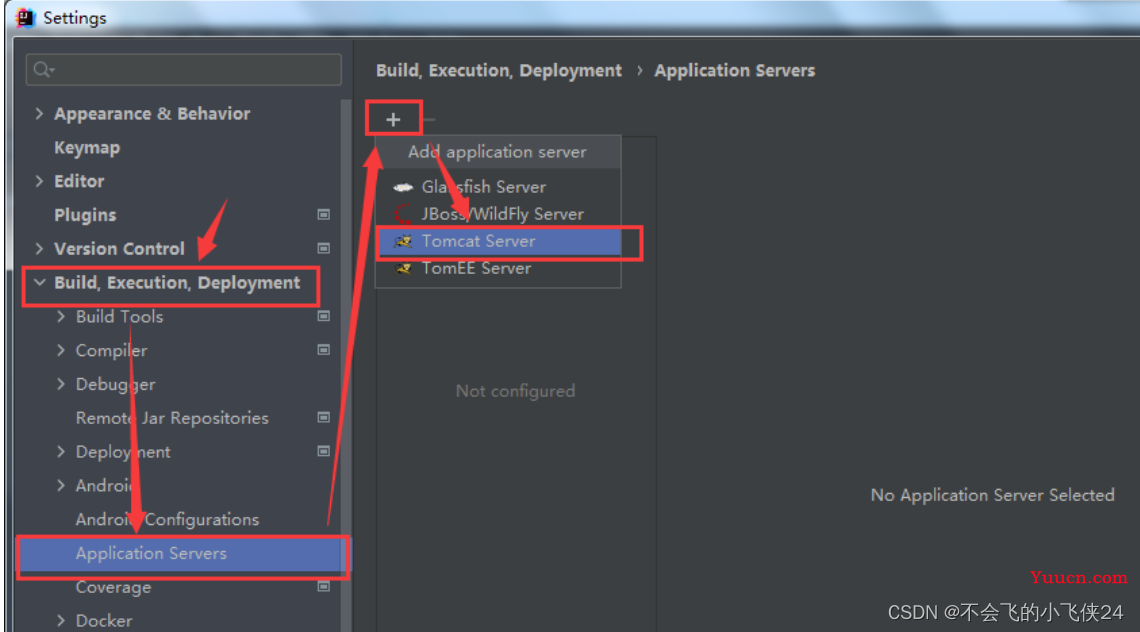
Task: Open Remote Jar Repositories settings
Action: [x=172, y=418]
